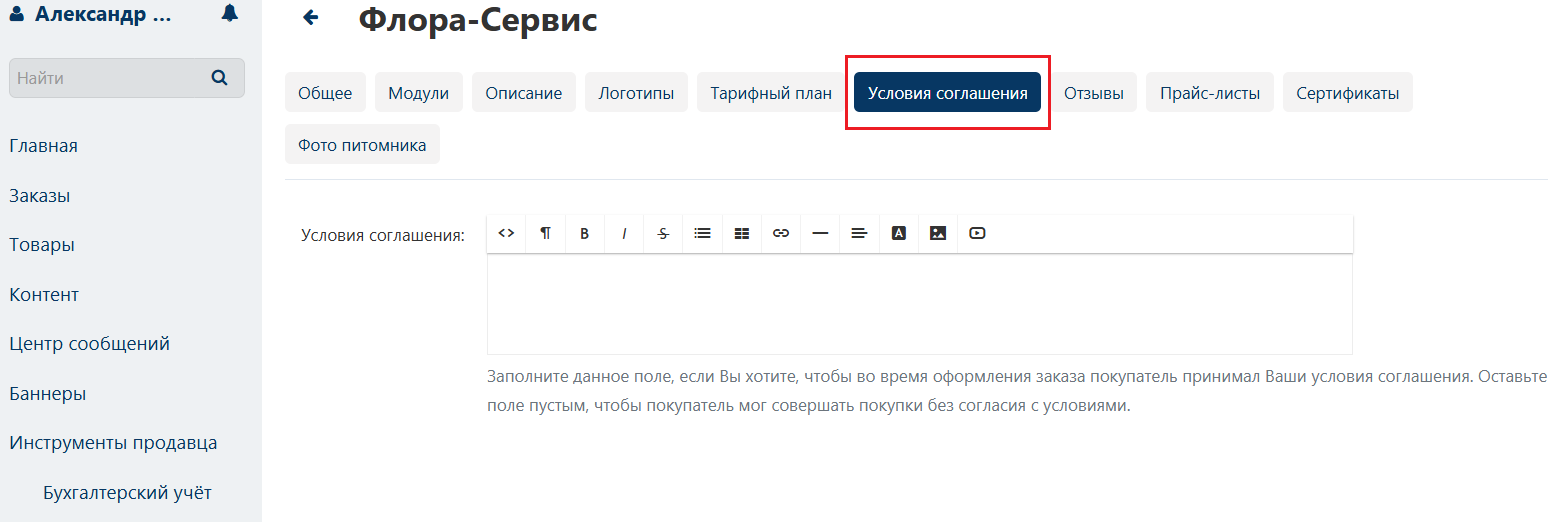The width and height of the screenshot is (1565, 522).
Task: Open the Отзывы tab
Action: 1094,93
